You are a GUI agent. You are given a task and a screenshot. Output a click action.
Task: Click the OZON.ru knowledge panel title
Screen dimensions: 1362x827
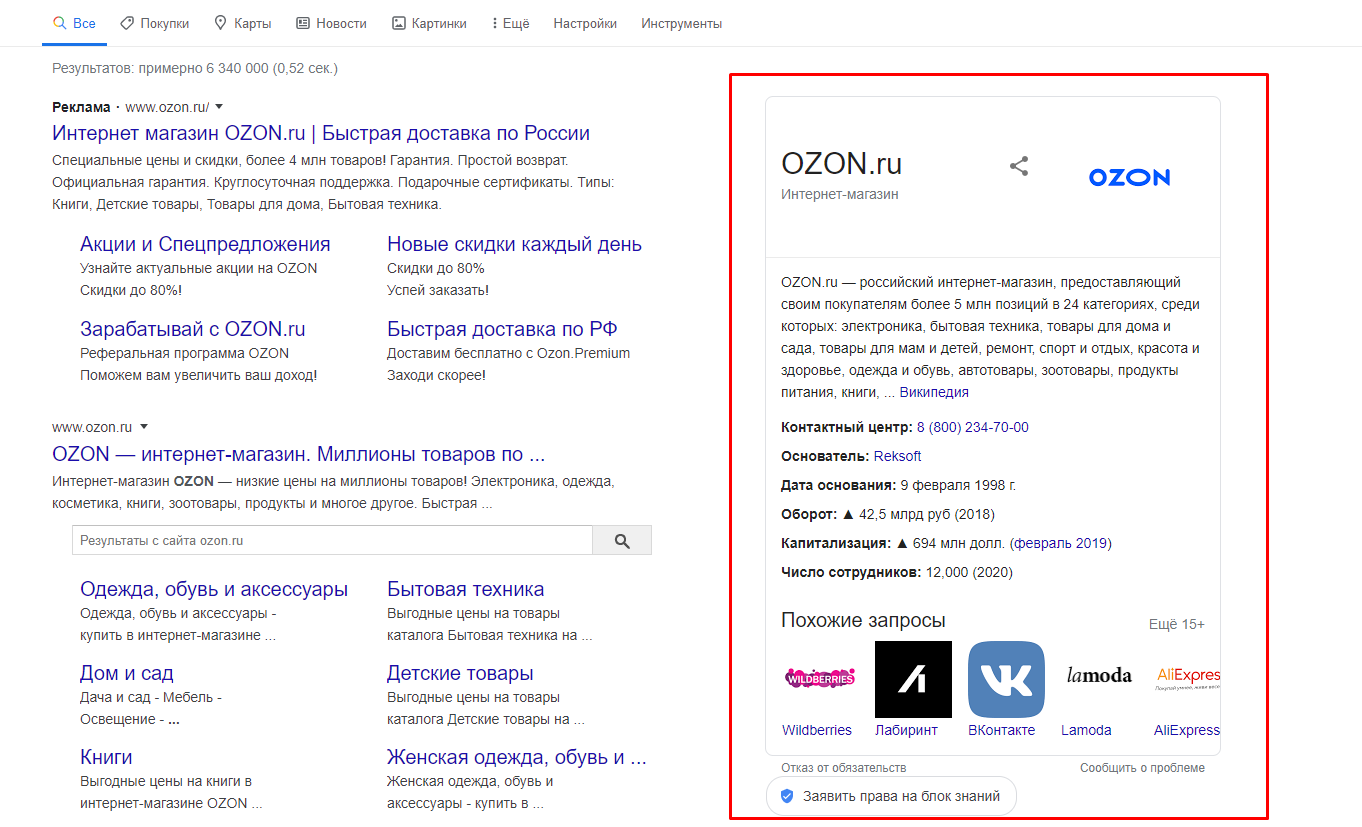pos(842,163)
